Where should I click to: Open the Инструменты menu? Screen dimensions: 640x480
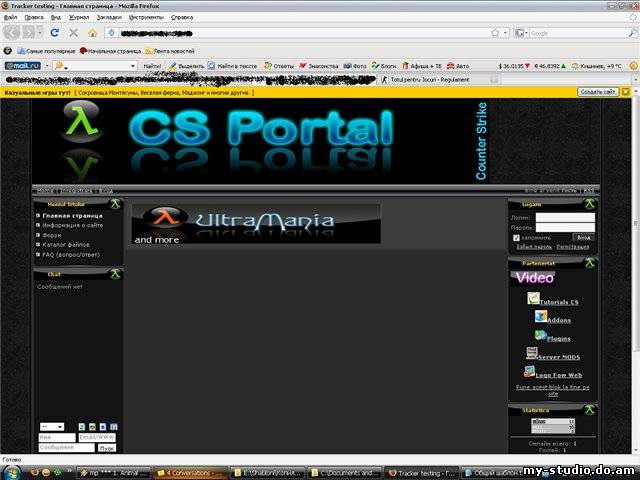pyautogui.click(x=146, y=17)
